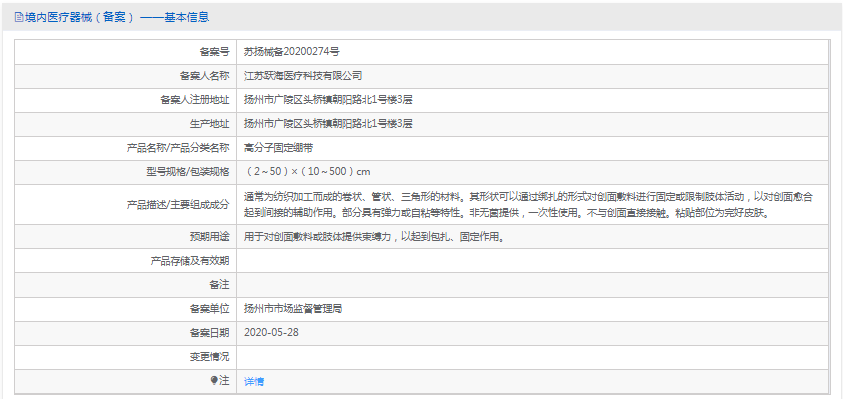Screen dimensions: 843x399
Task: Click the 变更情况 label
Action: click(209, 357)
